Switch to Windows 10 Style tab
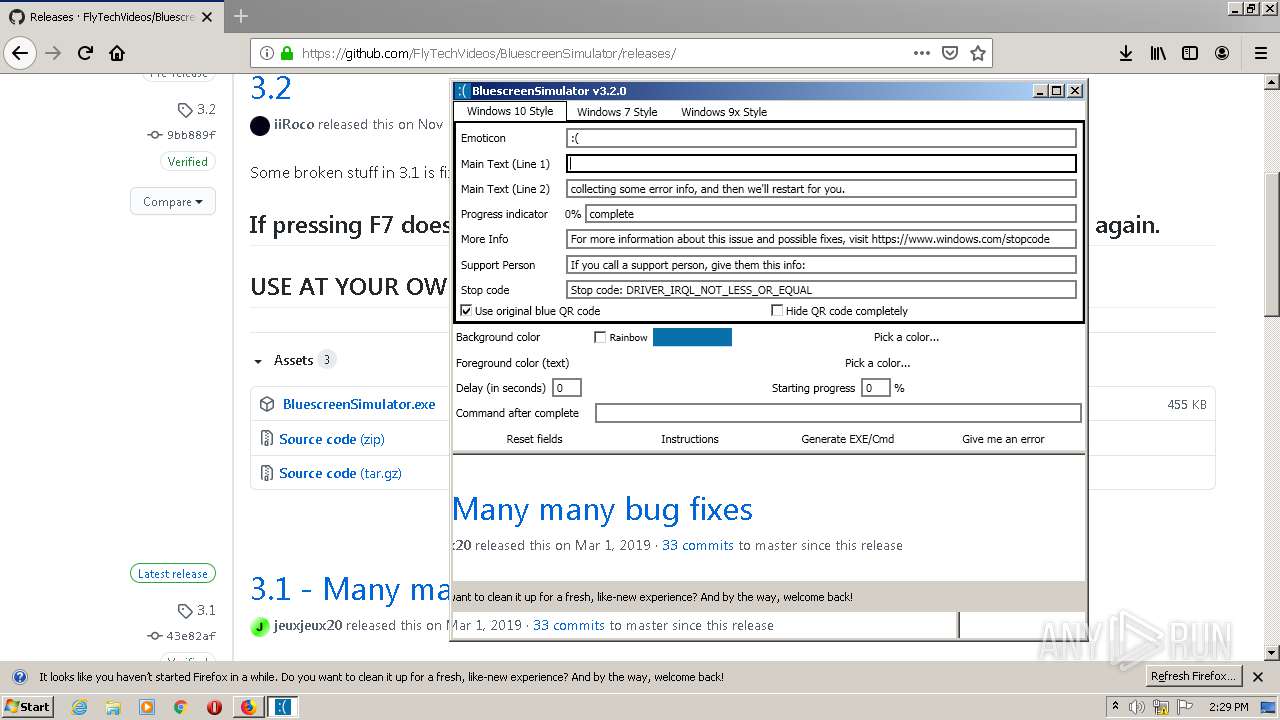 (510, 111)
